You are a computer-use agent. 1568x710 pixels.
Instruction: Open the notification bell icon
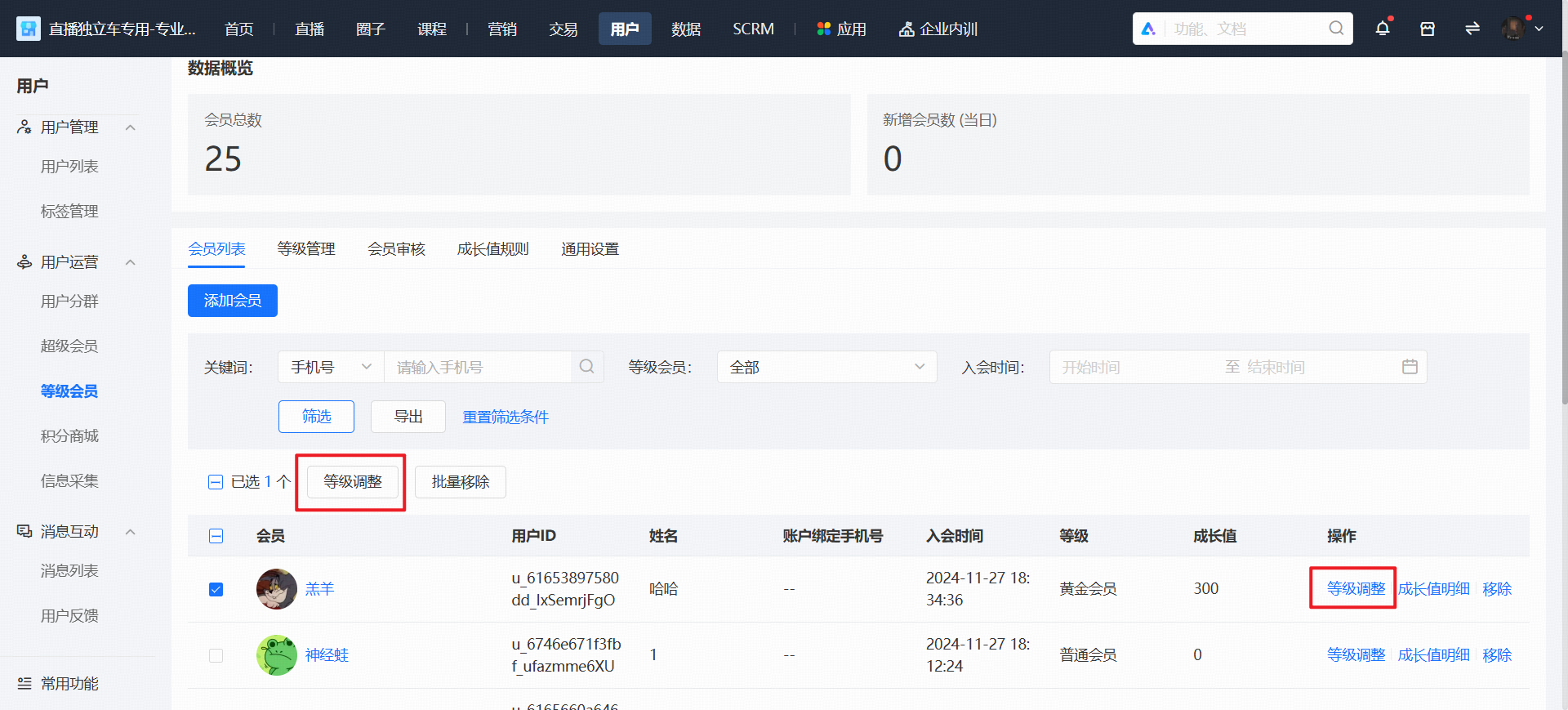1383,29
